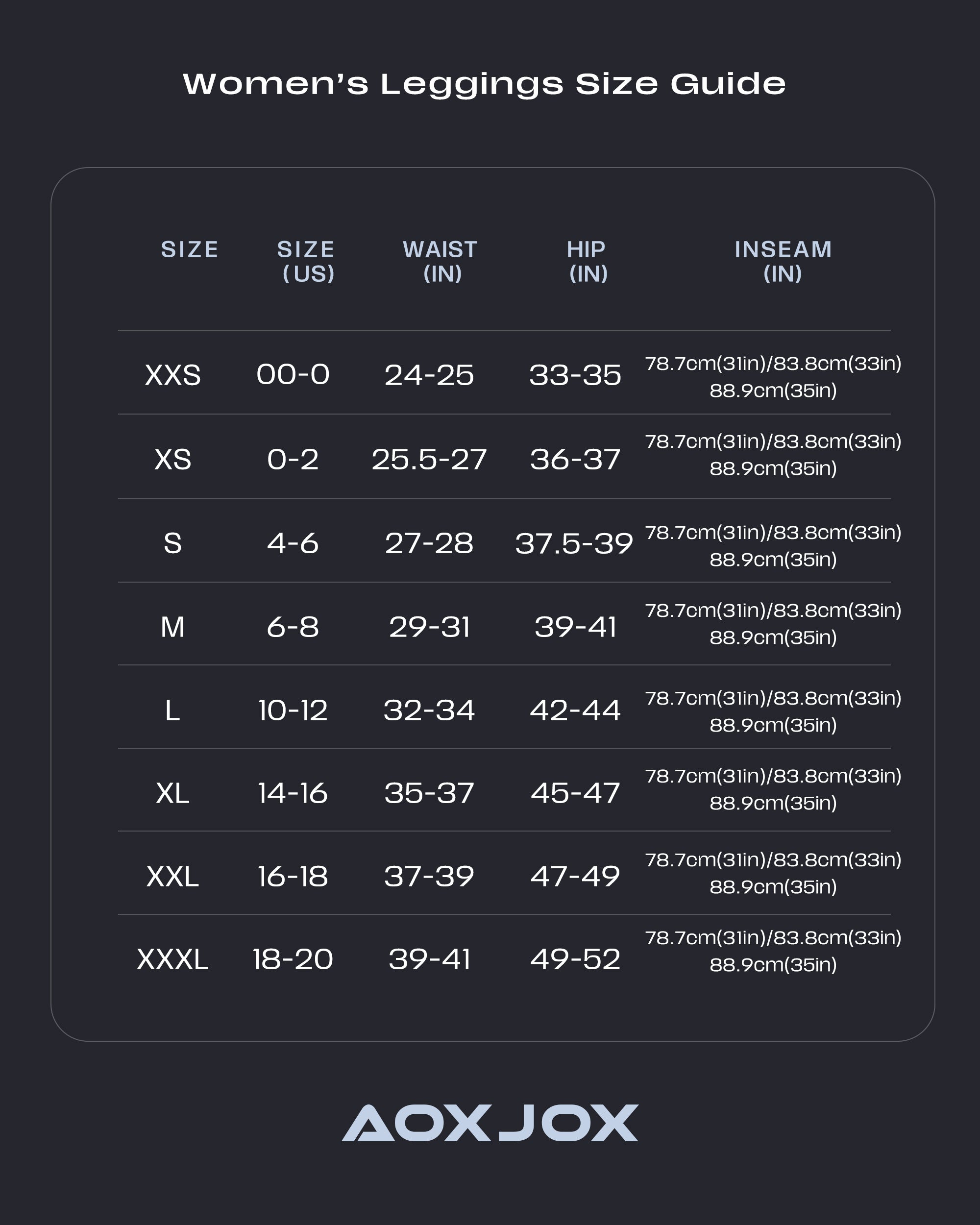Click the SIZE (US) column header
The image size is (980, 1225).
click(306, 261)
